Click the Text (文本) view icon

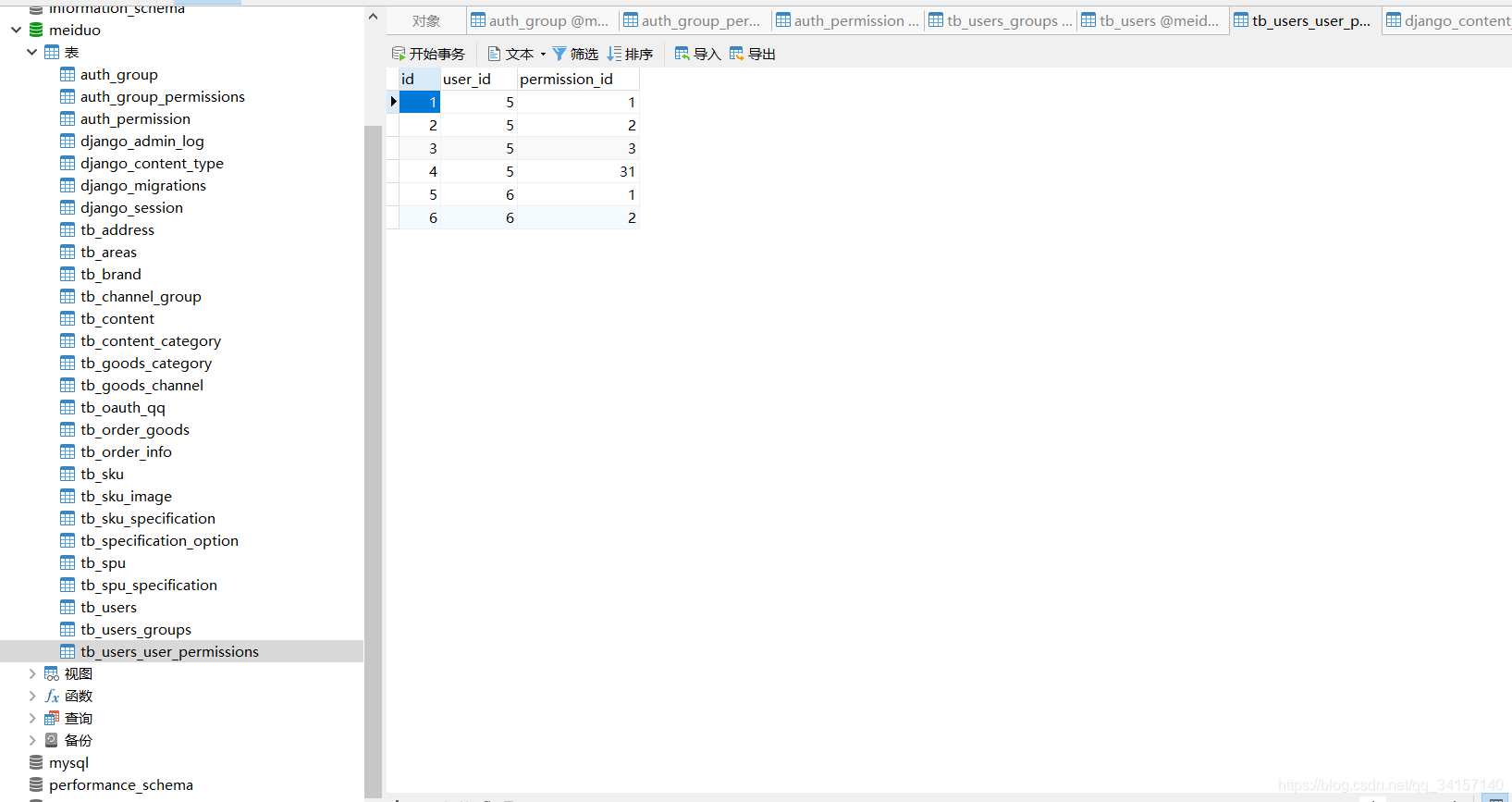(x=495, y=54)
